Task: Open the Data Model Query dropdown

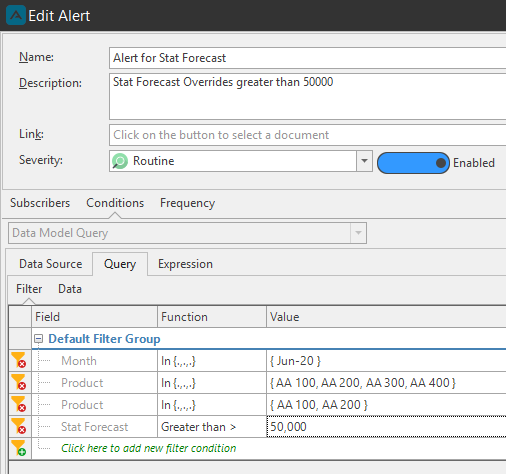Action: point(187,233)
